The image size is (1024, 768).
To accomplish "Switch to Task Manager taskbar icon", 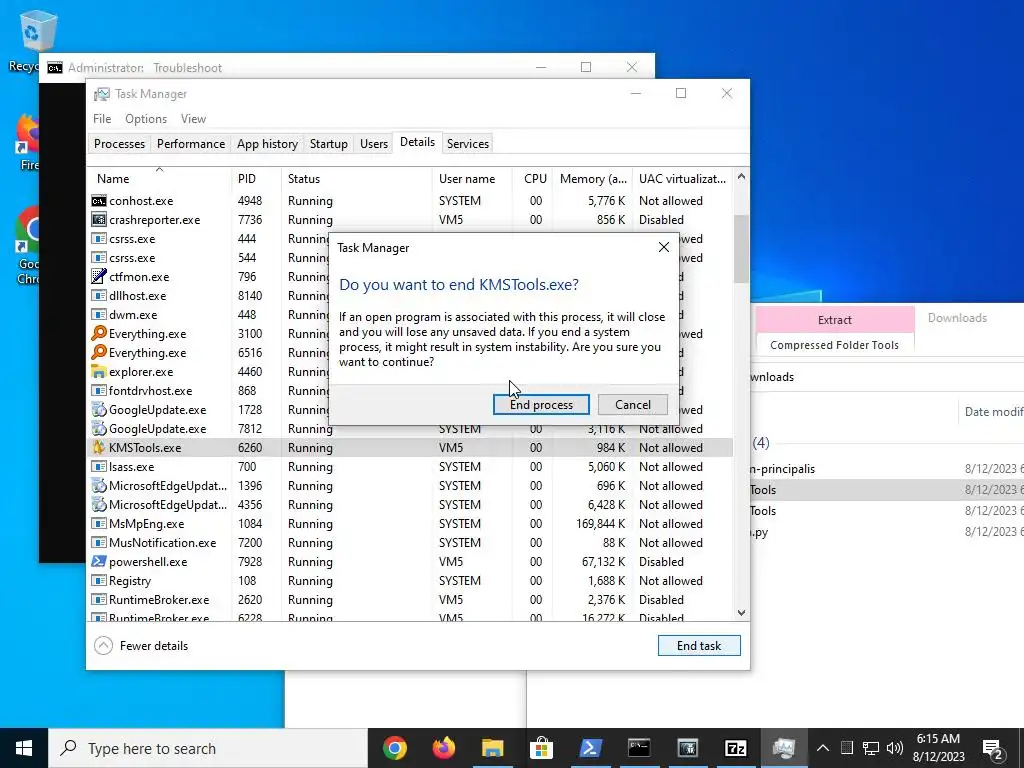I will pos(784,748).
